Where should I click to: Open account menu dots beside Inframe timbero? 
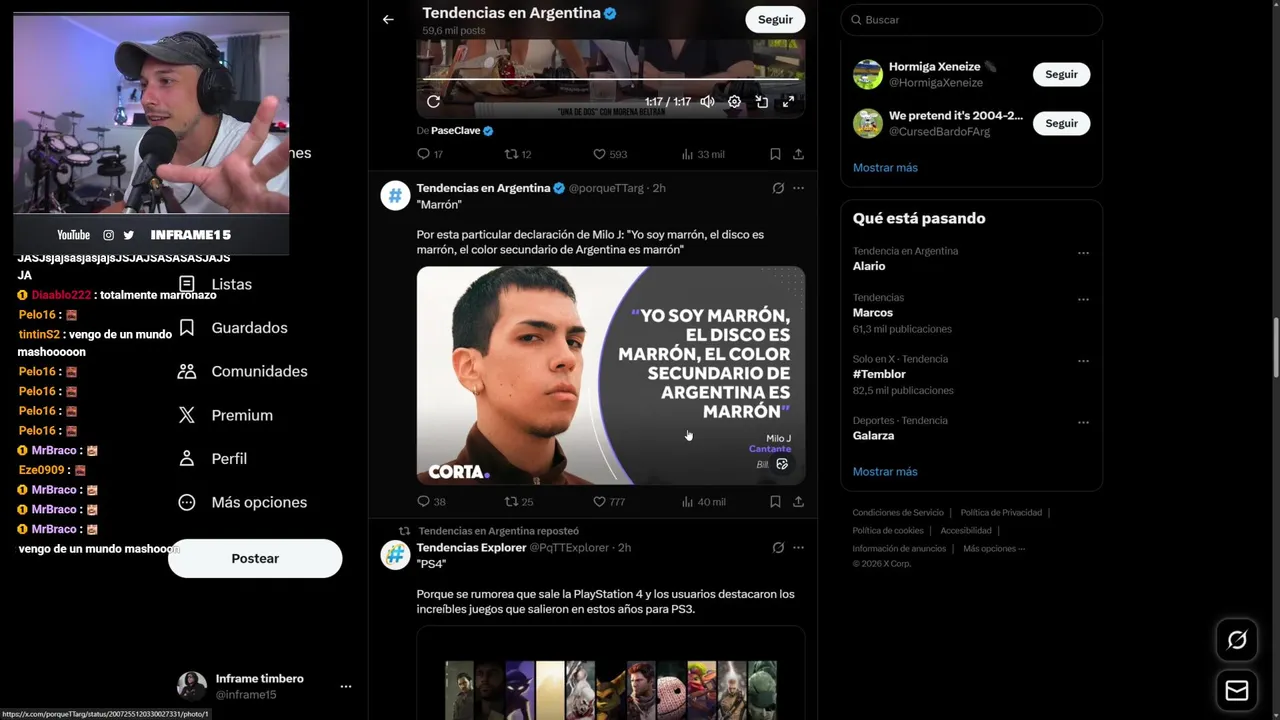click(x=345, y=687)
